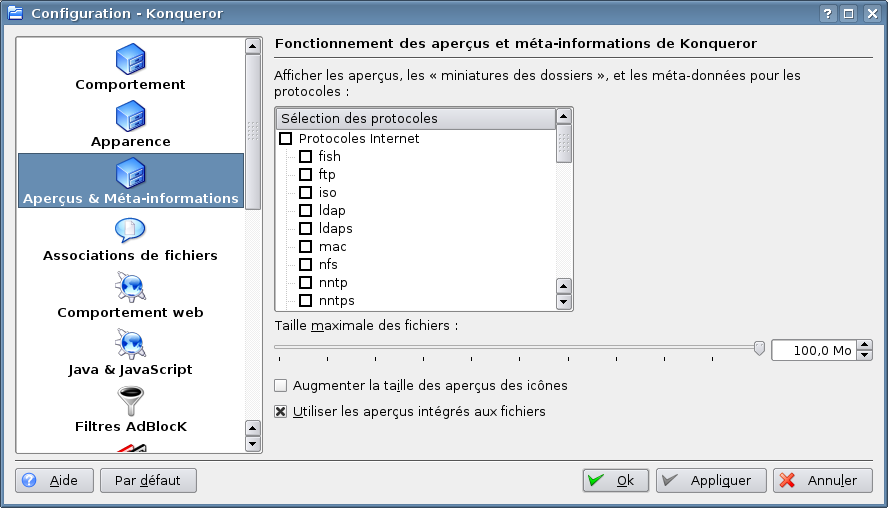Image resolution: width=888 pixels, height=508 pixels.
Task: Open the Associations de fichiers icon
Action: pos(130,231)
